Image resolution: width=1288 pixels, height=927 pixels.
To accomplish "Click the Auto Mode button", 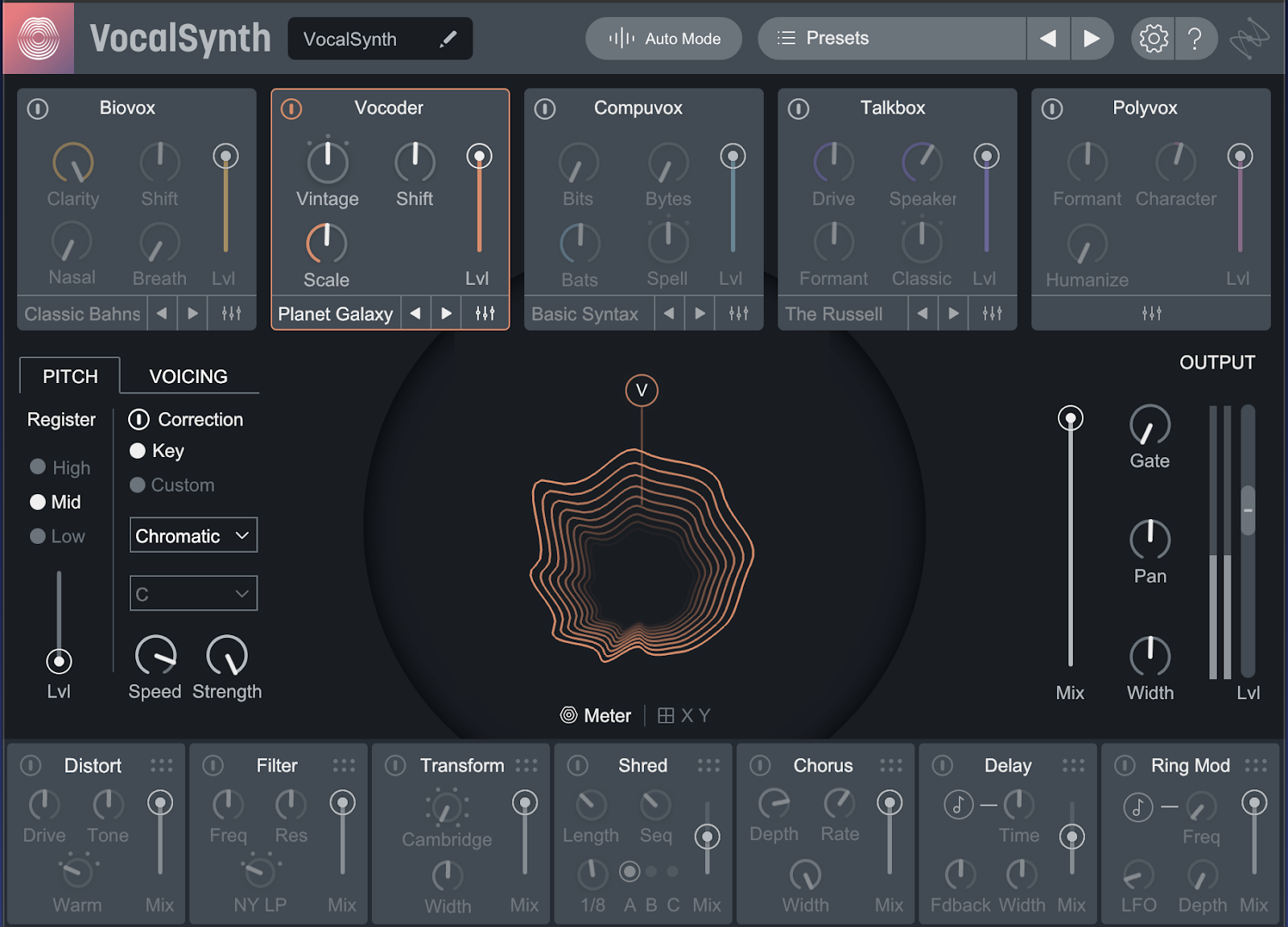I will pos(663,38).
